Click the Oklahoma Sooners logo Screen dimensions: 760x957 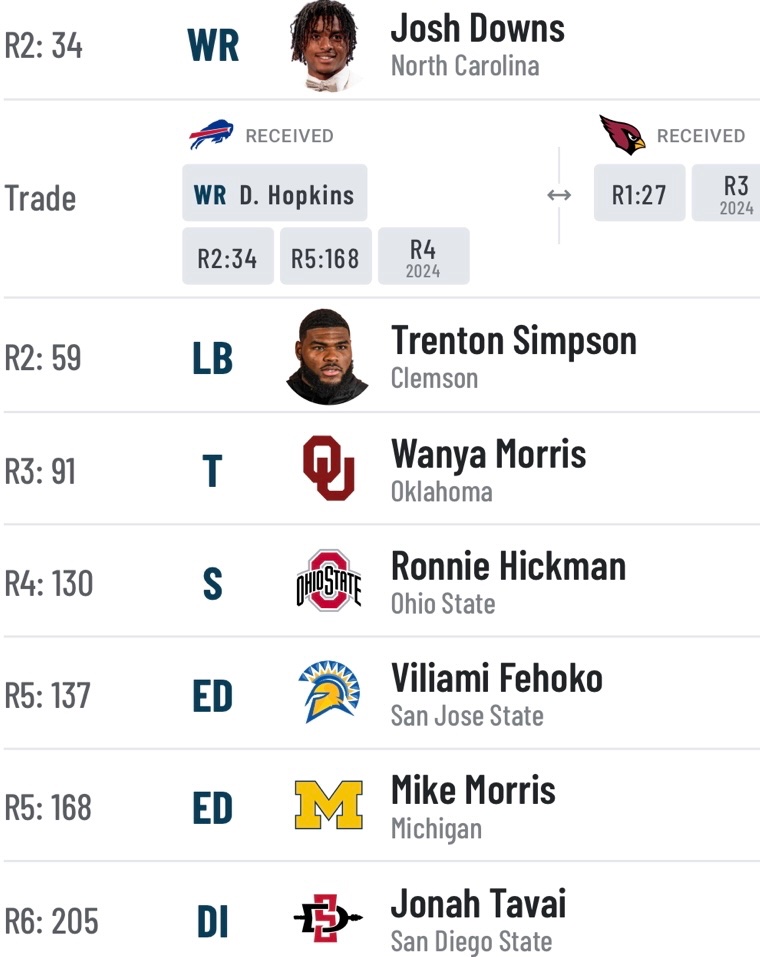(x=328, y=468)
